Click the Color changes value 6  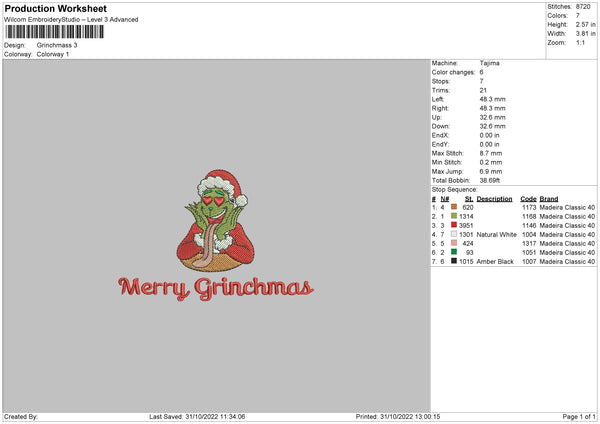(481, 72)
